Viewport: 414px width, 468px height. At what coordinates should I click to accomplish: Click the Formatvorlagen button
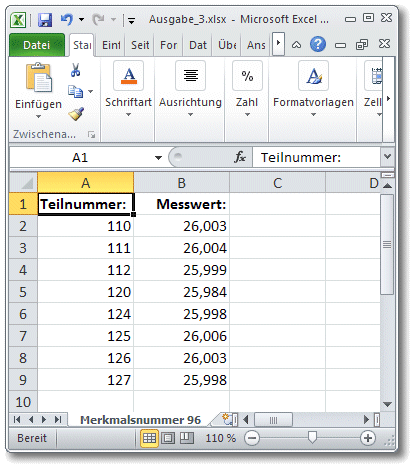click(313, 89)
